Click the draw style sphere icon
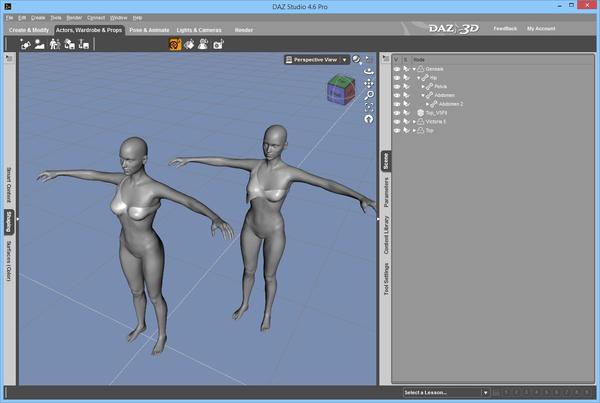This screenshot has height=403, width=600. click(x=356, y=59)
